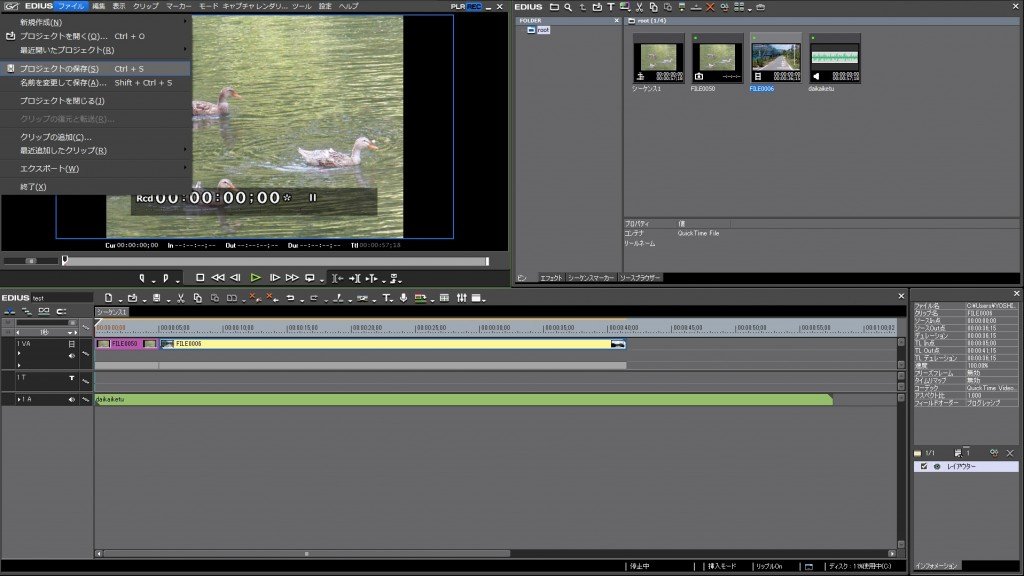Select Open Project (Ctrl + O) menu item

pyautogui.click(x=95, y=36)
